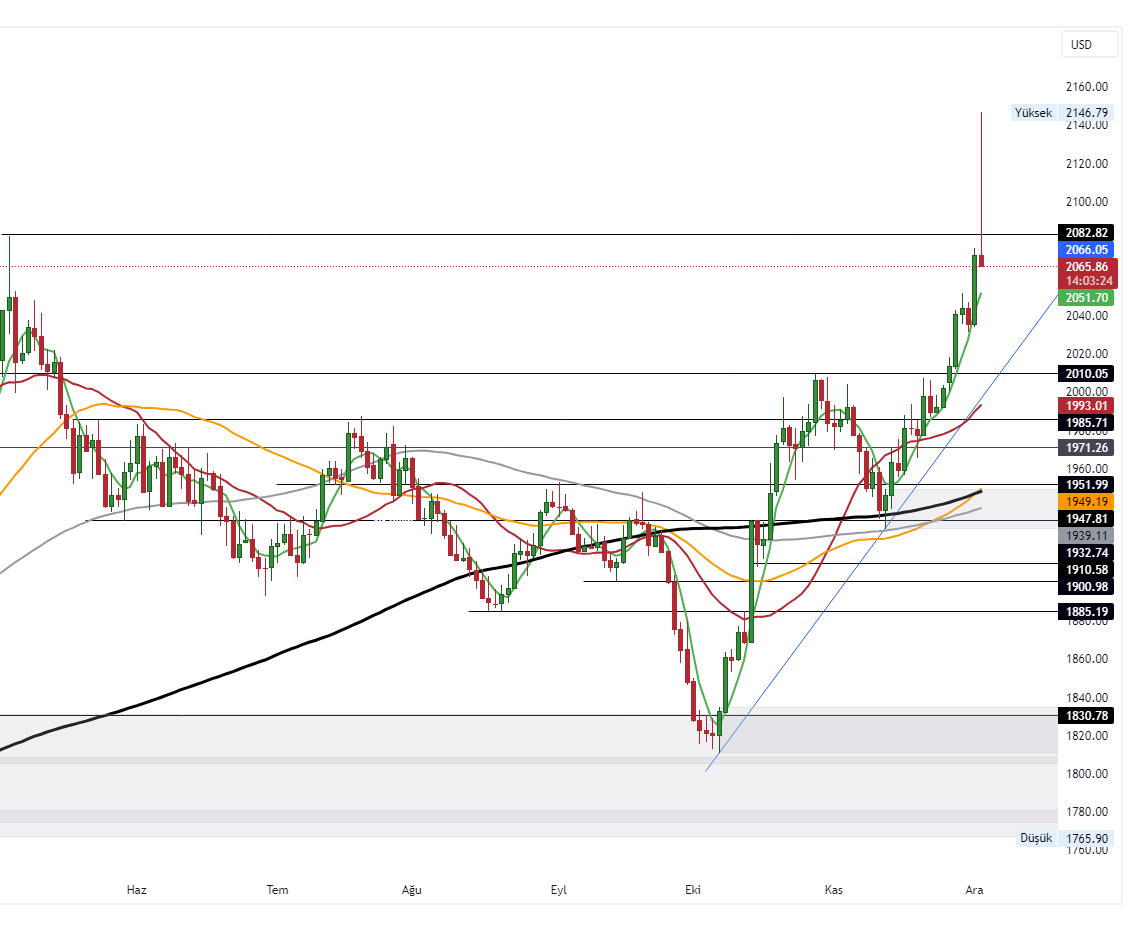Click the grey 1939.11 price label
This screenshot has width=1132, height=939.
pos(1087,536)
